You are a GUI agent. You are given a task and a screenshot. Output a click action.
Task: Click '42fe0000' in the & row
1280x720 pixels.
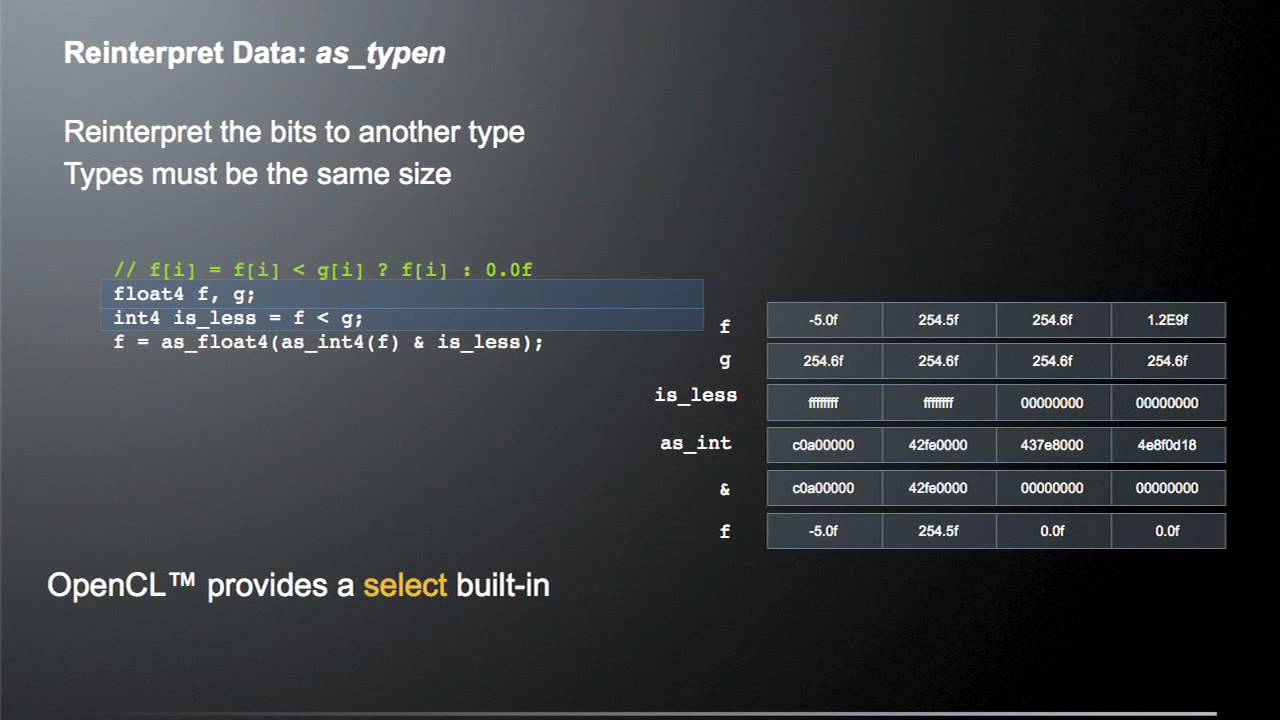[x=939, y=488]
